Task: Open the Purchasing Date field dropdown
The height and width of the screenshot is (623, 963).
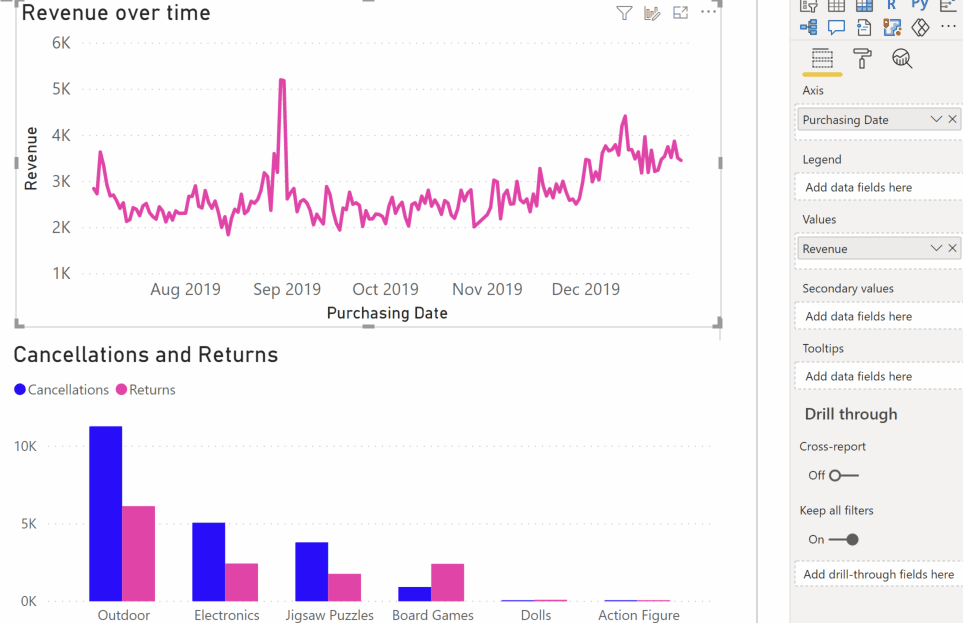Action: (935, 118)
